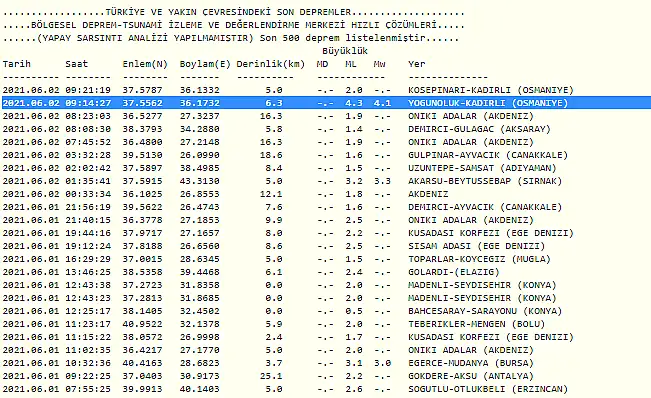Click the Yer column header
The width and height of the screenshot is (651, 398).
click(416, 64)
